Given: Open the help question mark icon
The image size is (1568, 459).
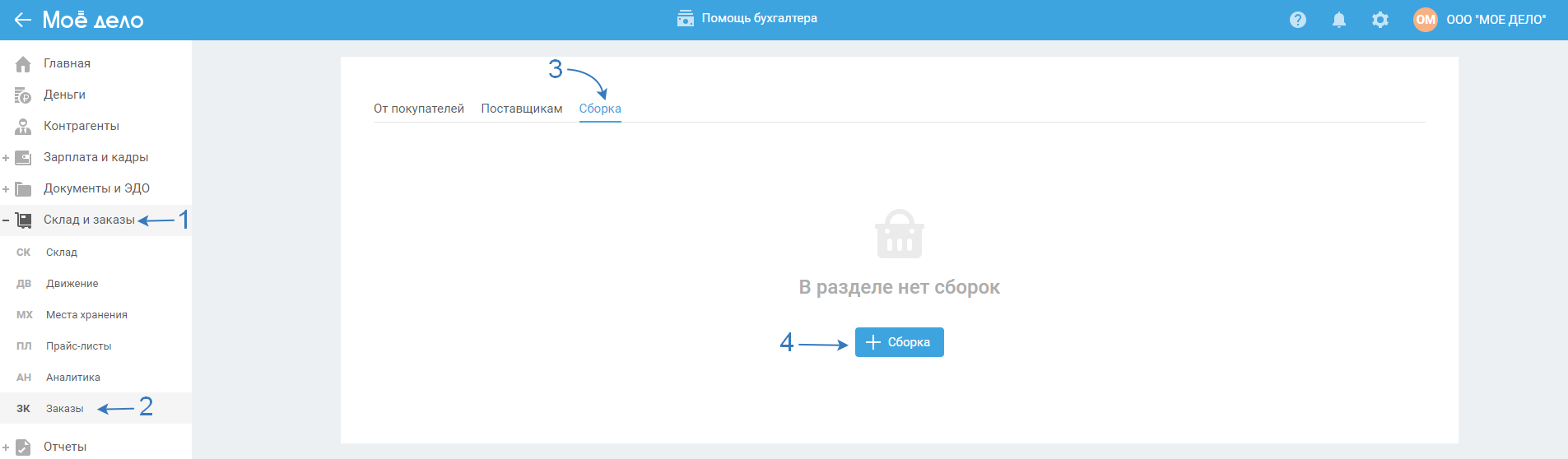Looking at the screenshot, I should pyautogui.click(x=1298, y=20).
